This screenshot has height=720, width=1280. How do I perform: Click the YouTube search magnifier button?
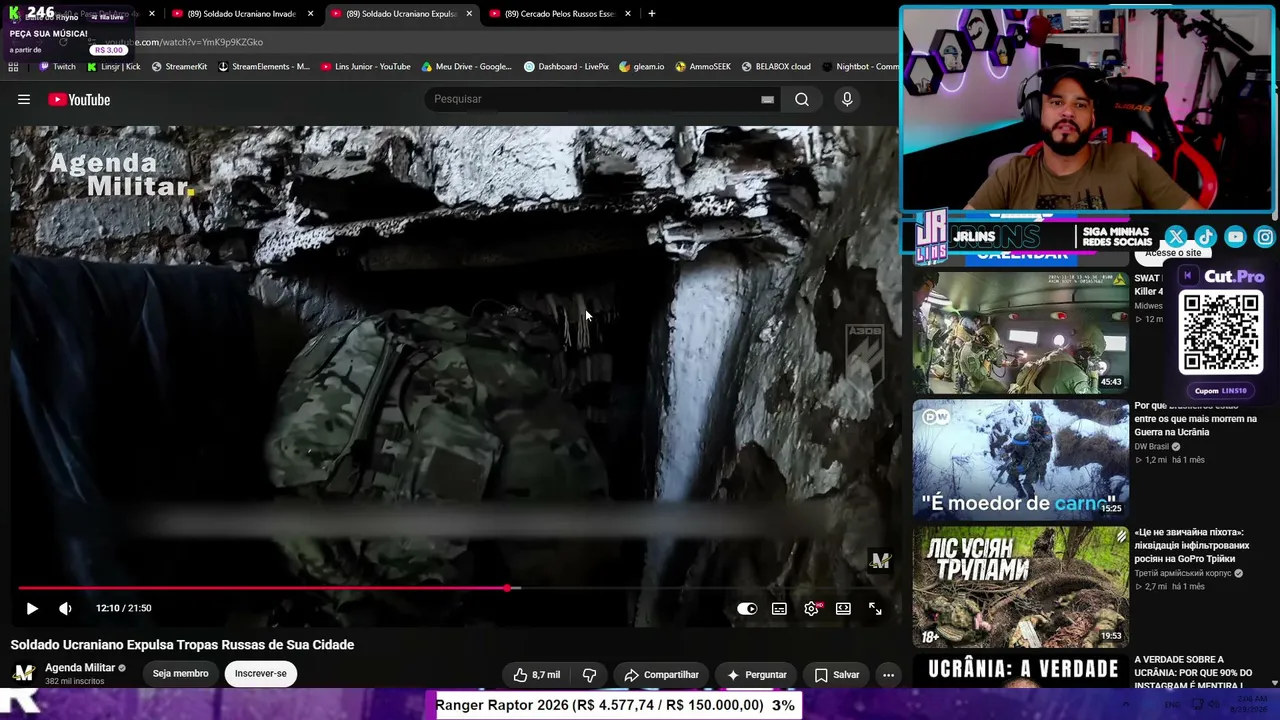pos(802,99)
